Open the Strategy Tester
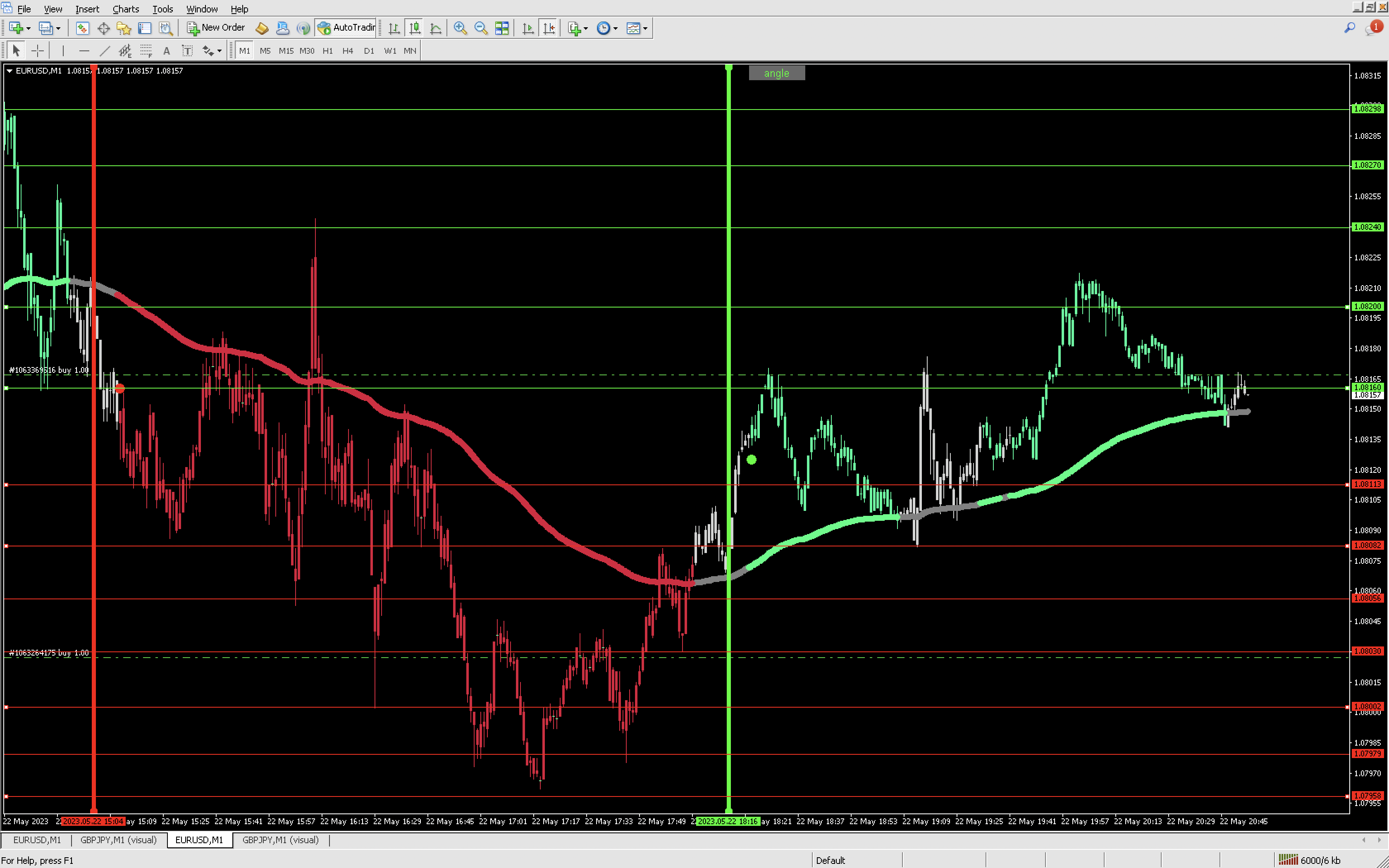The image size is (1389, 868). click(x=166, y=28)
